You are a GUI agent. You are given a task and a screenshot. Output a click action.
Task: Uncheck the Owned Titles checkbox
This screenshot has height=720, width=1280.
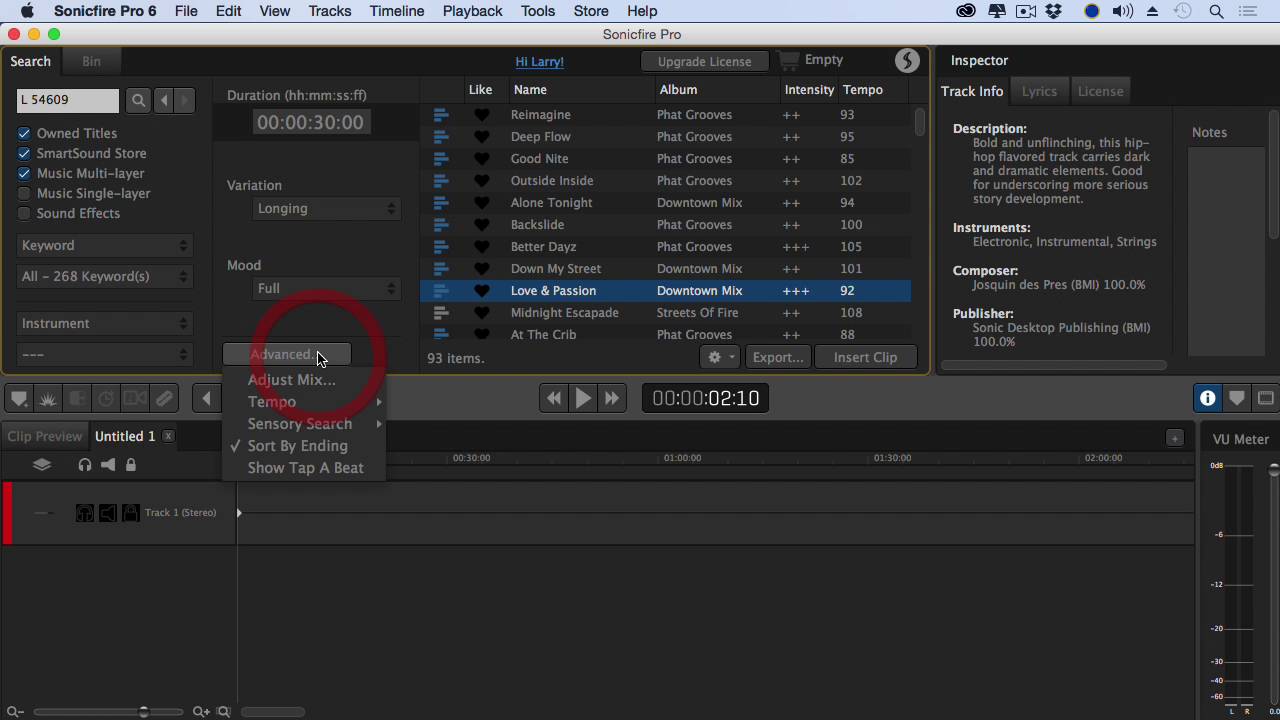24,134
